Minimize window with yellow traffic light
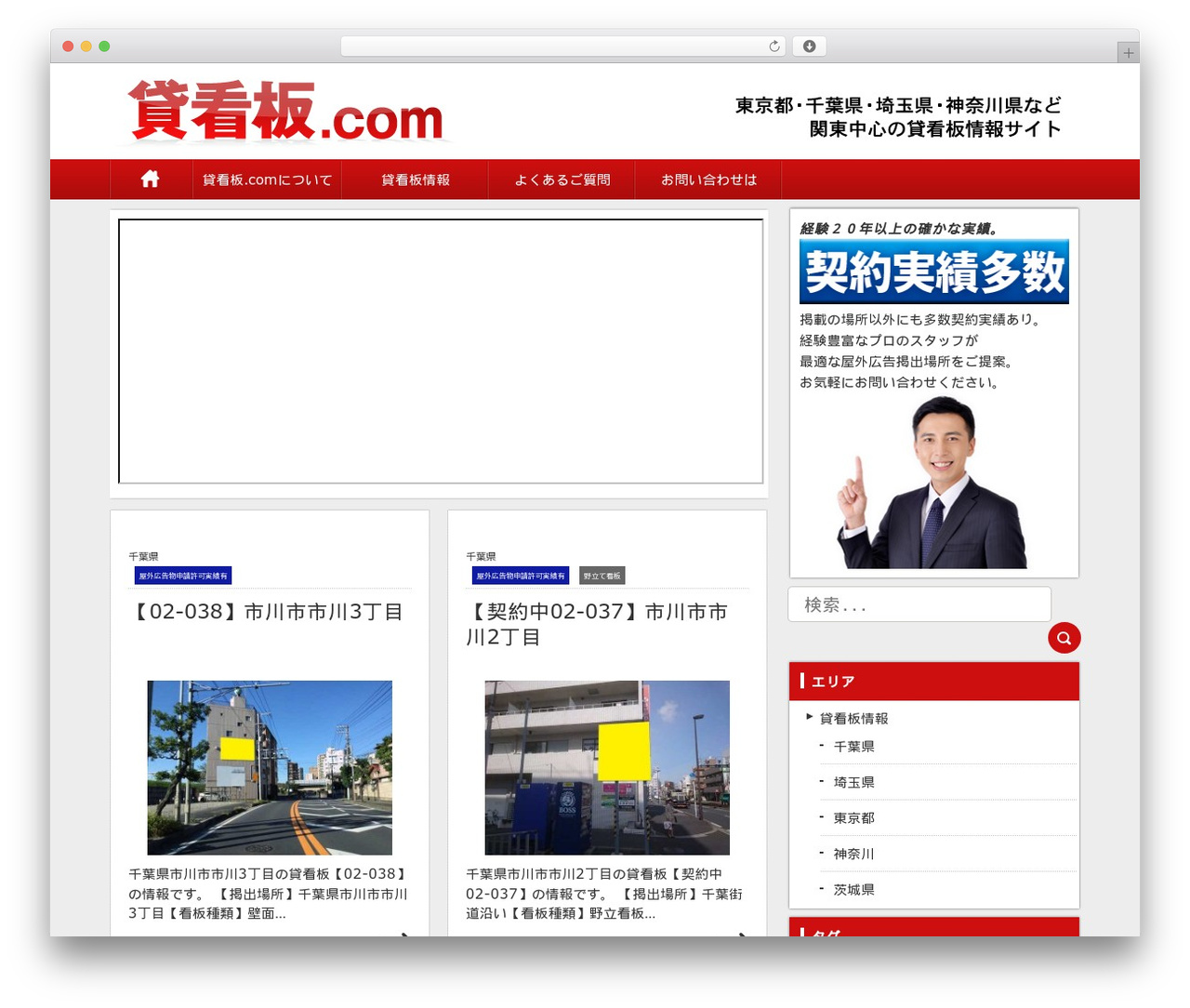The height and width of the screenshot is (1008, 1190). coord(86,46)
